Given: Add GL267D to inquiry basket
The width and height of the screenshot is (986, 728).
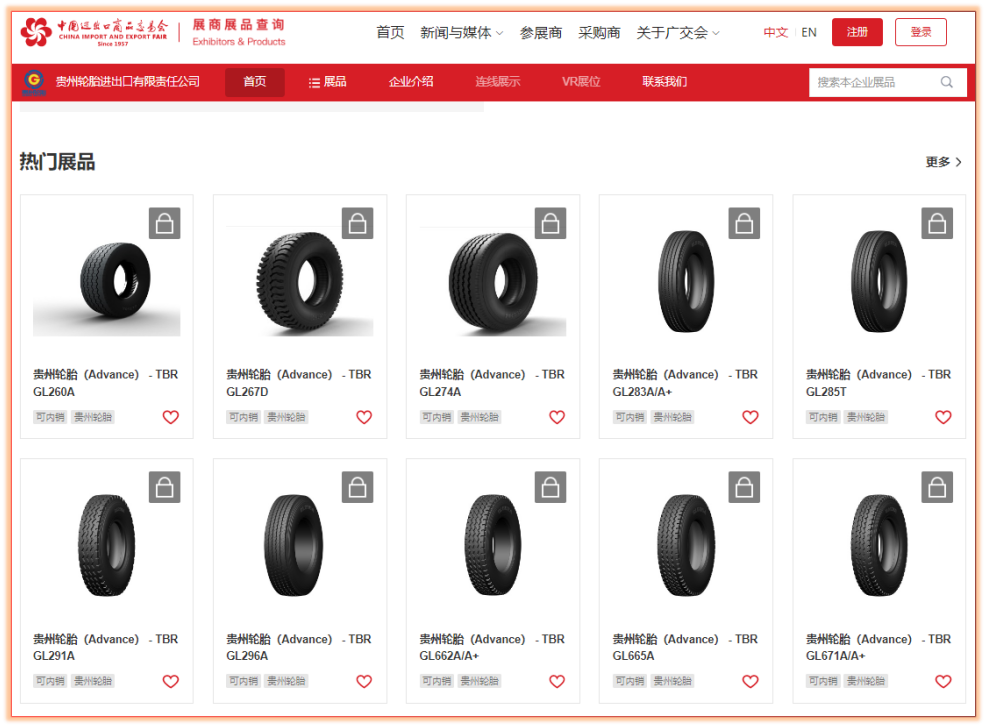Looking at the screenshot, I should 358,223.
